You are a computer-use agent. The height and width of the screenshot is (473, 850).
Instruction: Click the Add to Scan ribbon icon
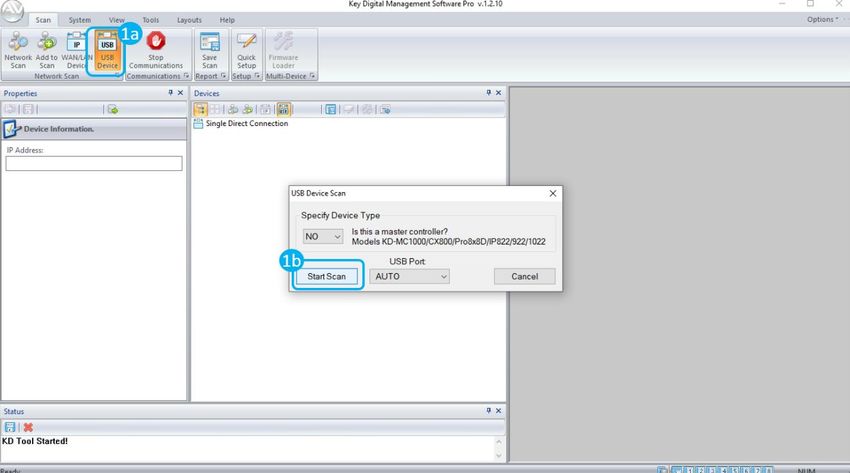tap(47, 50)
